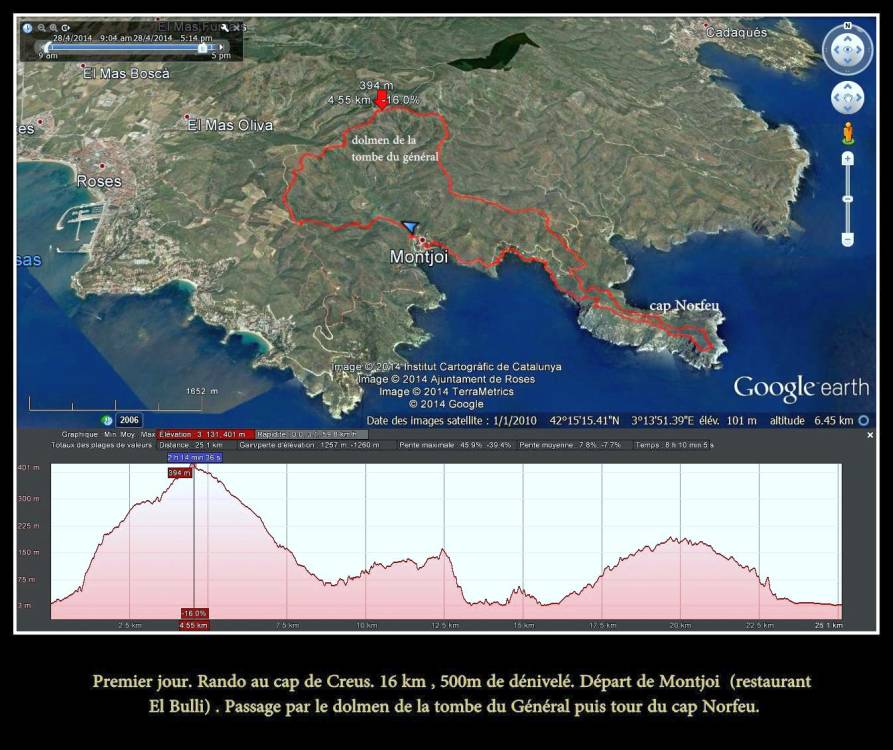
Task: Select the Rapidité metric in the profile
Action: pos(272,434)
